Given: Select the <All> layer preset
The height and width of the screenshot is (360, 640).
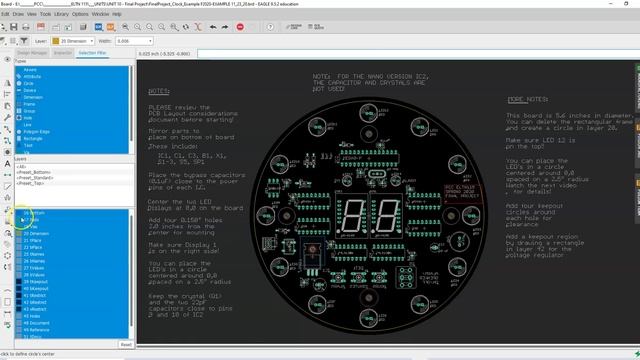Looking at the screenshot, I should coord(22,167).
